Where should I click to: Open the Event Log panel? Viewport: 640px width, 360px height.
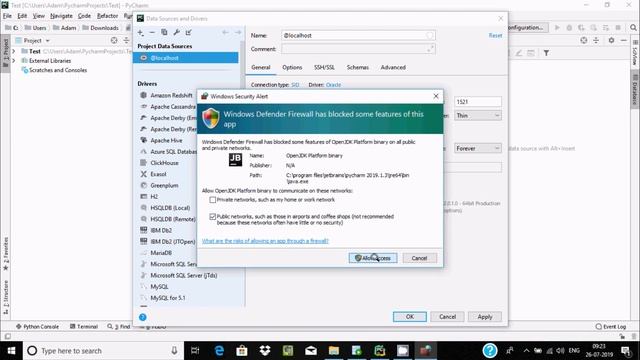(611, 327)
